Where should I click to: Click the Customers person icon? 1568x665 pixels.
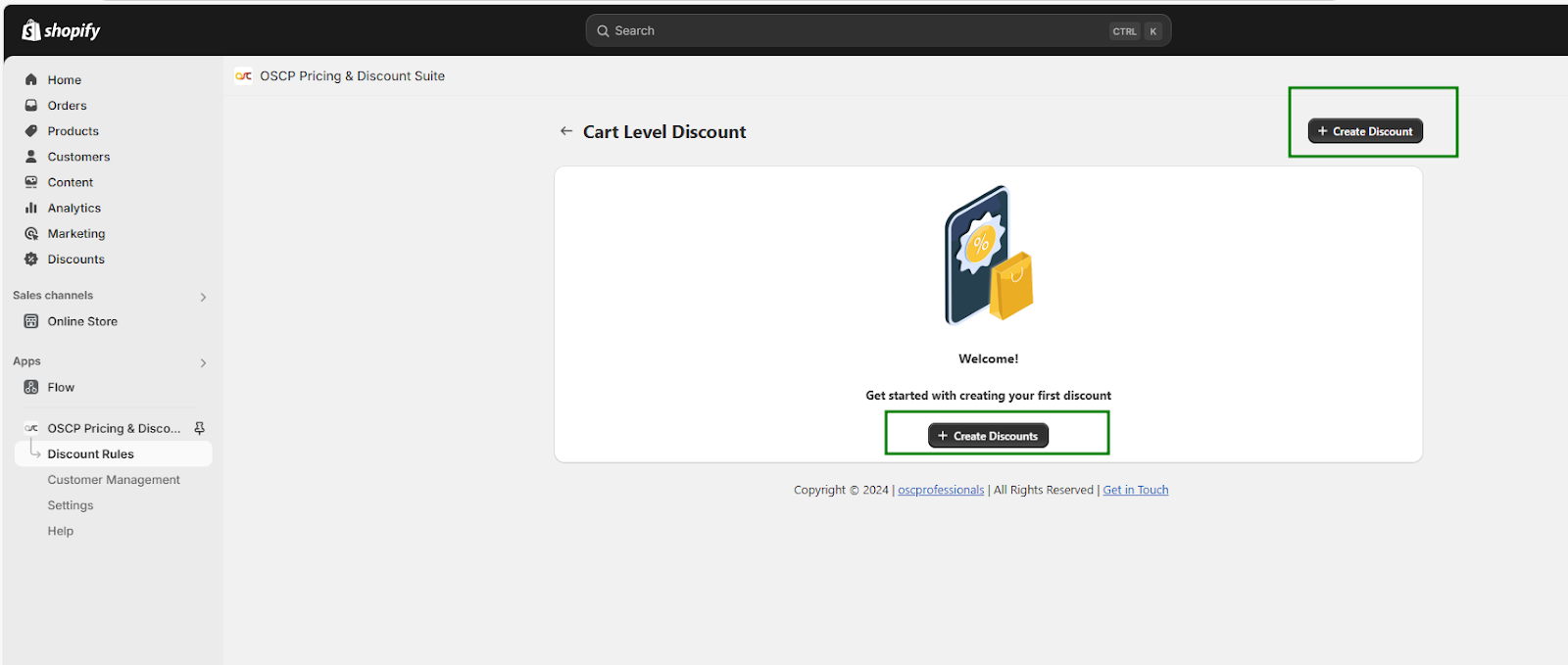31,156
